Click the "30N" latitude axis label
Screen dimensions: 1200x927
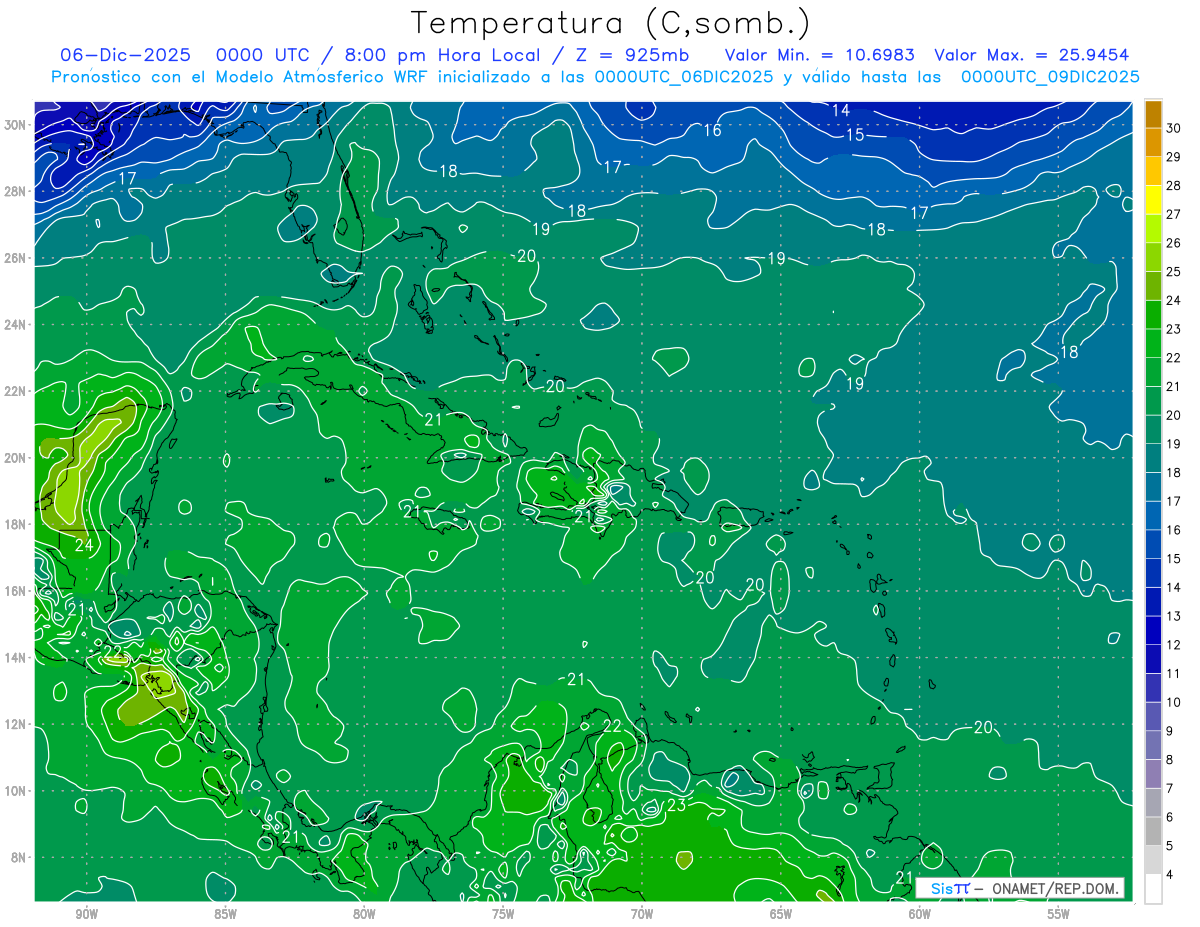pyautogui.click(x=15, y=125)
